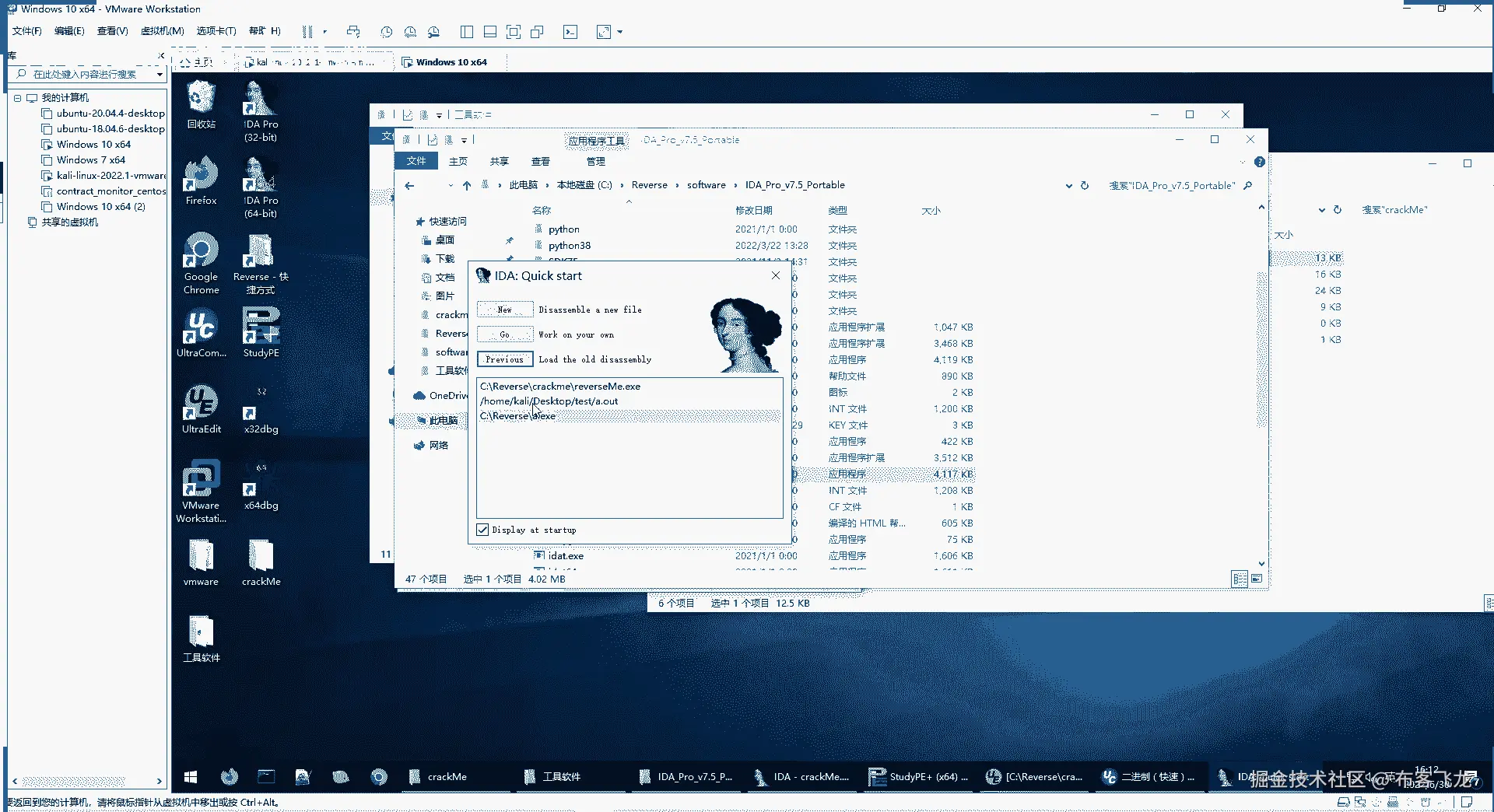
Task: Select the Recycle Bin desktop icon
Action: (x=201, y=104)
